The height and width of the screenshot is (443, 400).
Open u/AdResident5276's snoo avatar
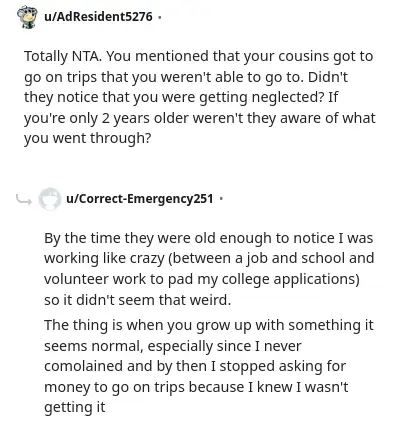tap(28, 17)
